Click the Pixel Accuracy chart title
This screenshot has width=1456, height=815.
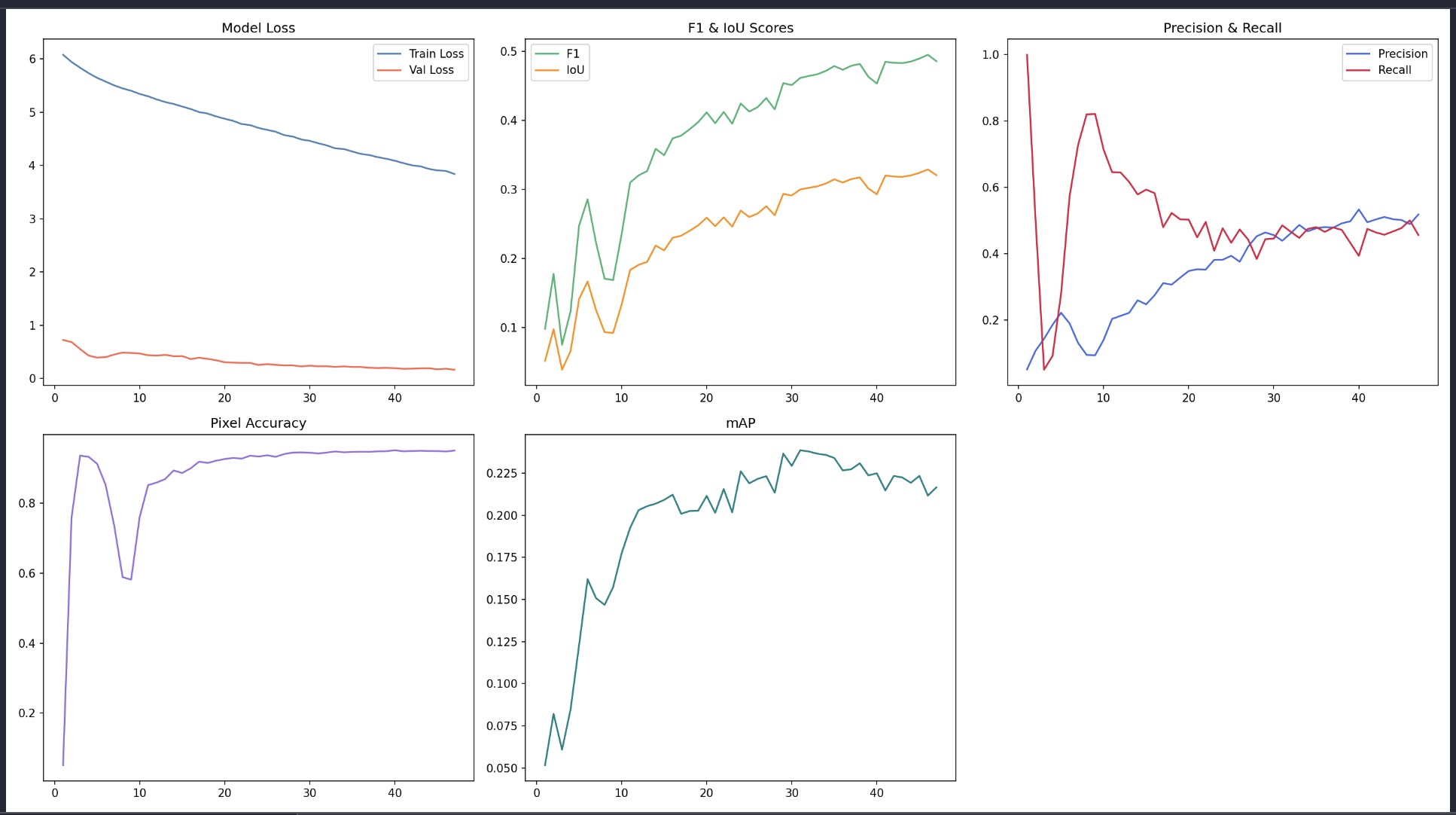[258, 423]
